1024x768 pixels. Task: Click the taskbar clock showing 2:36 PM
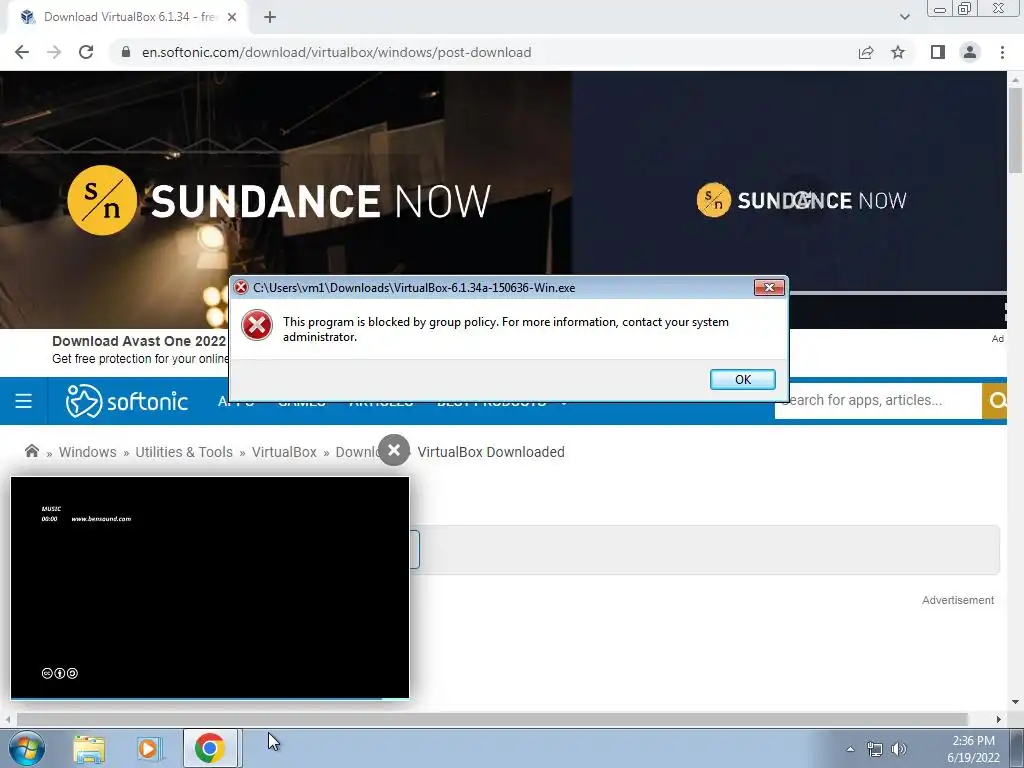point(973,749)
